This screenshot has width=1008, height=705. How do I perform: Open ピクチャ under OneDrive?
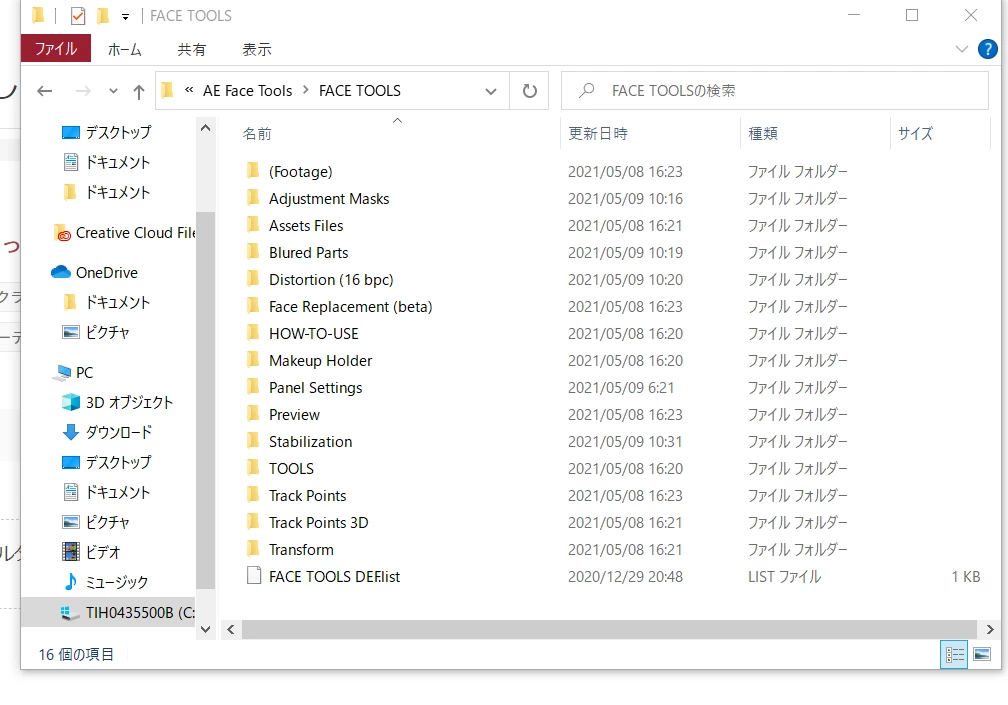(96, 332)
